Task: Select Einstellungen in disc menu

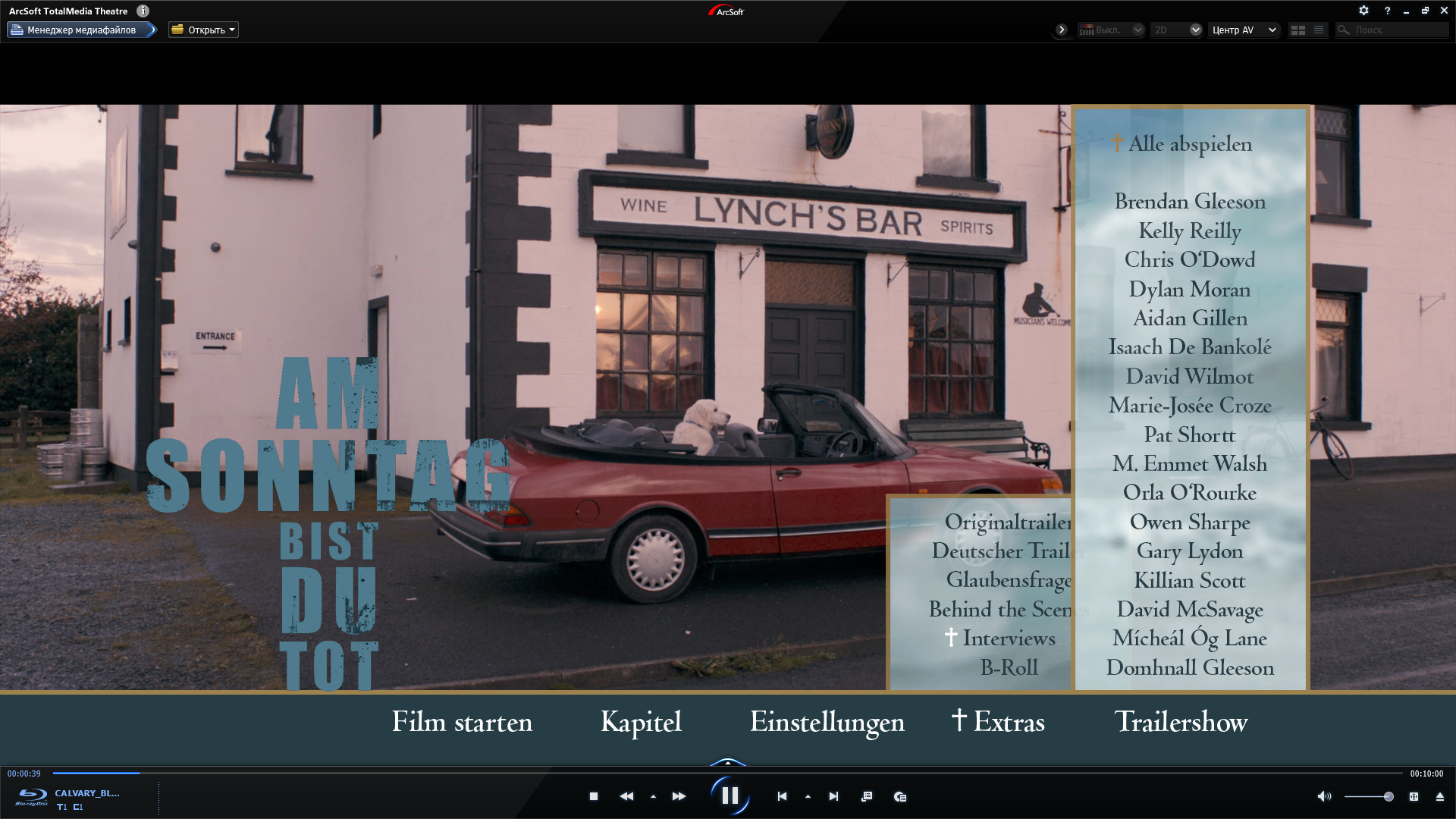Action: [x=827, y=722]
